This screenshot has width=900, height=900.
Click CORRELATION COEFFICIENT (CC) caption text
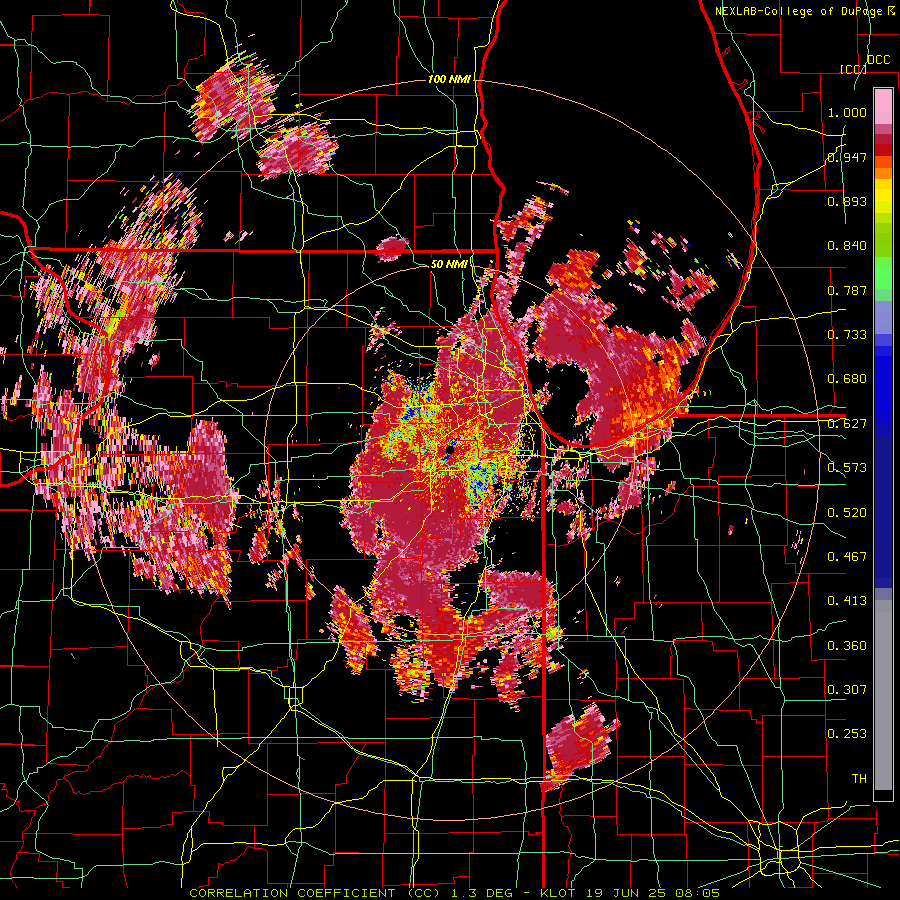(315, 893)
